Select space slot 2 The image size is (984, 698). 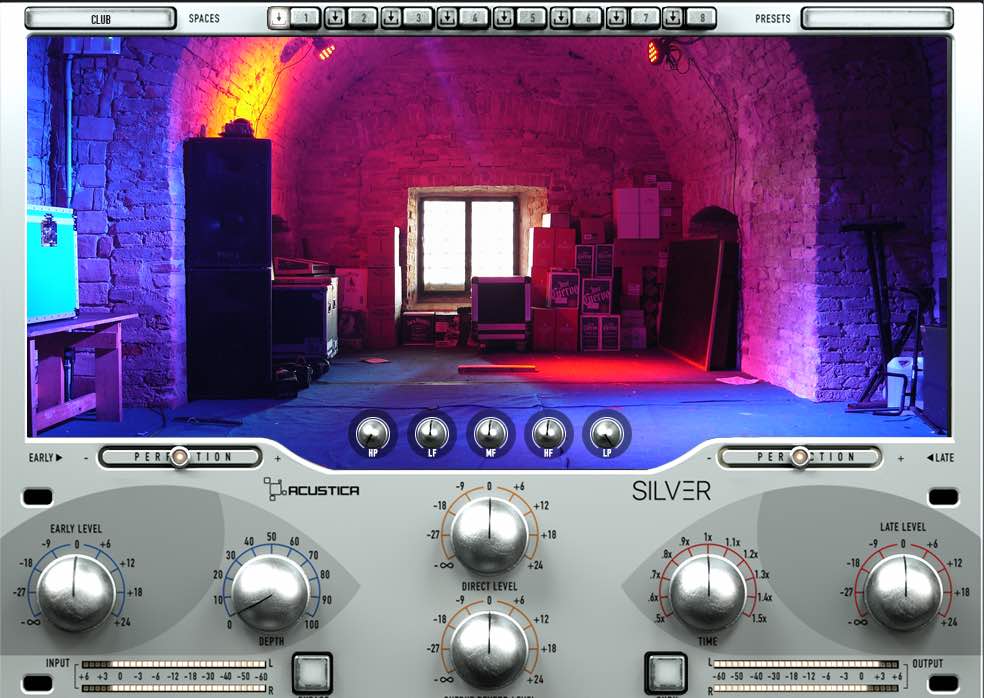tap(363, 18)
